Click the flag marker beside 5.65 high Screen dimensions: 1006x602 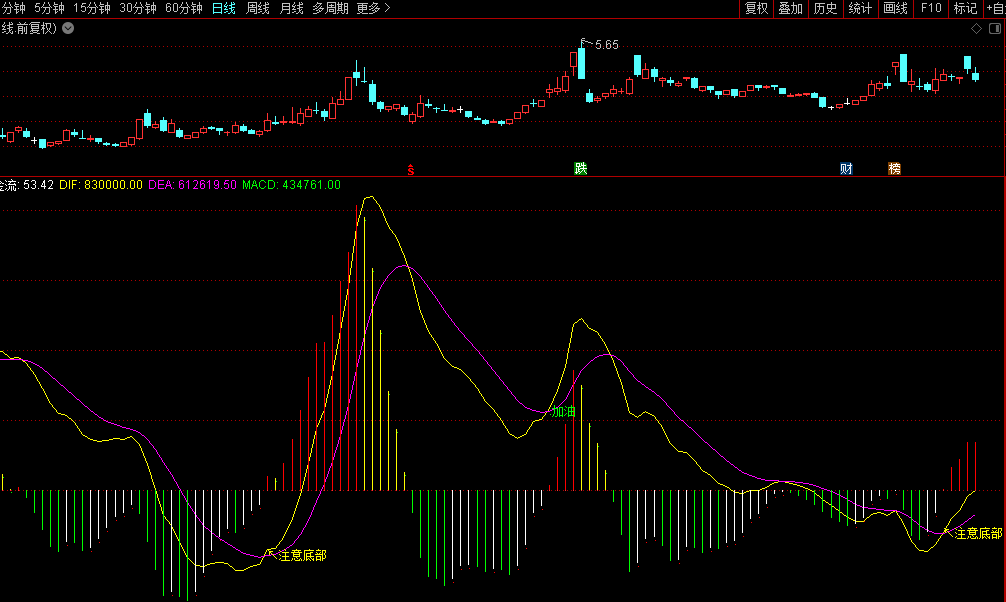pos(584,42)
